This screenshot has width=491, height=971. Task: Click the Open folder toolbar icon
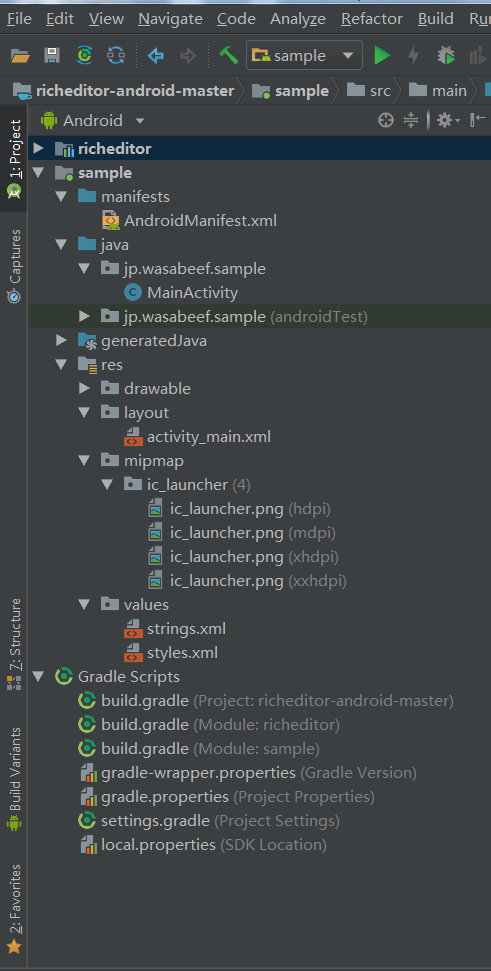(20, 56)
